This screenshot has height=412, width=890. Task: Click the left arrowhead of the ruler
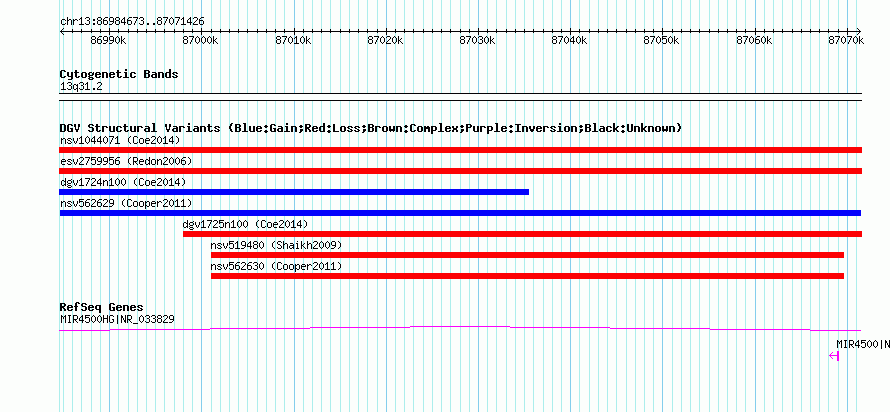tap(62, 31)
